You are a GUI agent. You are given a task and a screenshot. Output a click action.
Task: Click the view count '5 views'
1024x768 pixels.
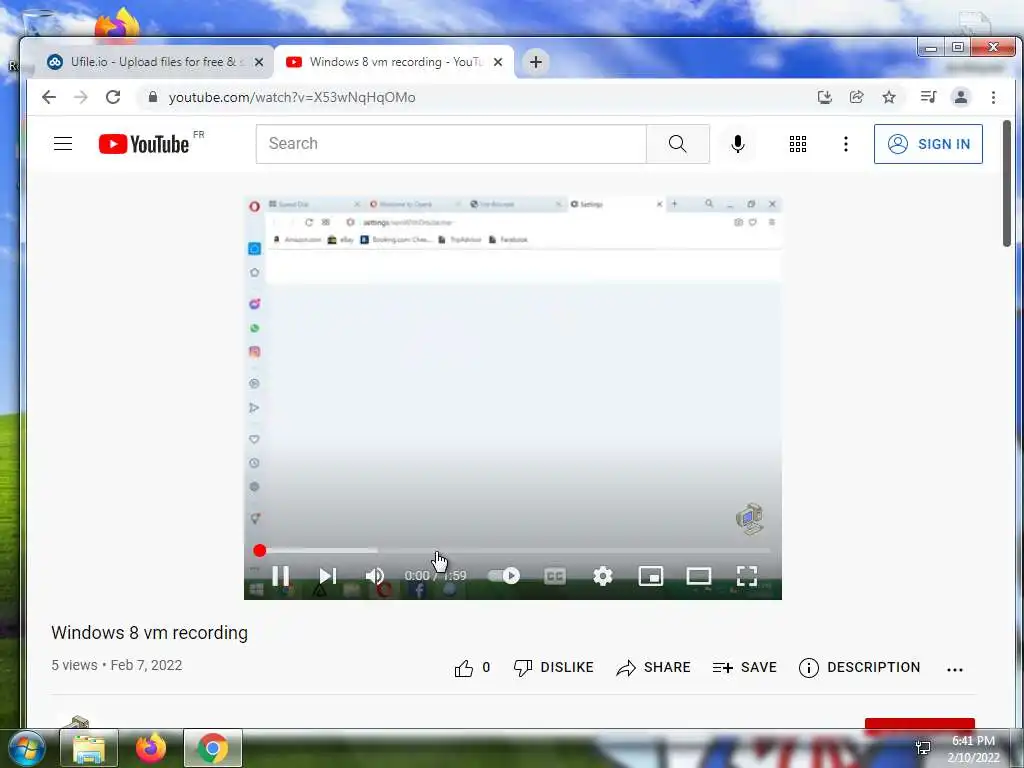tap(74, 665)
